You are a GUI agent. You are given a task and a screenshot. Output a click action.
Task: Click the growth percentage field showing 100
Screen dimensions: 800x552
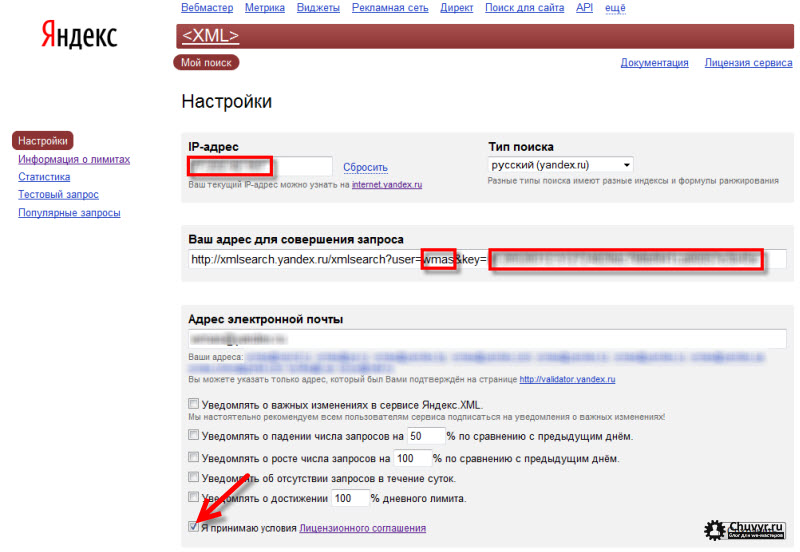413,458
